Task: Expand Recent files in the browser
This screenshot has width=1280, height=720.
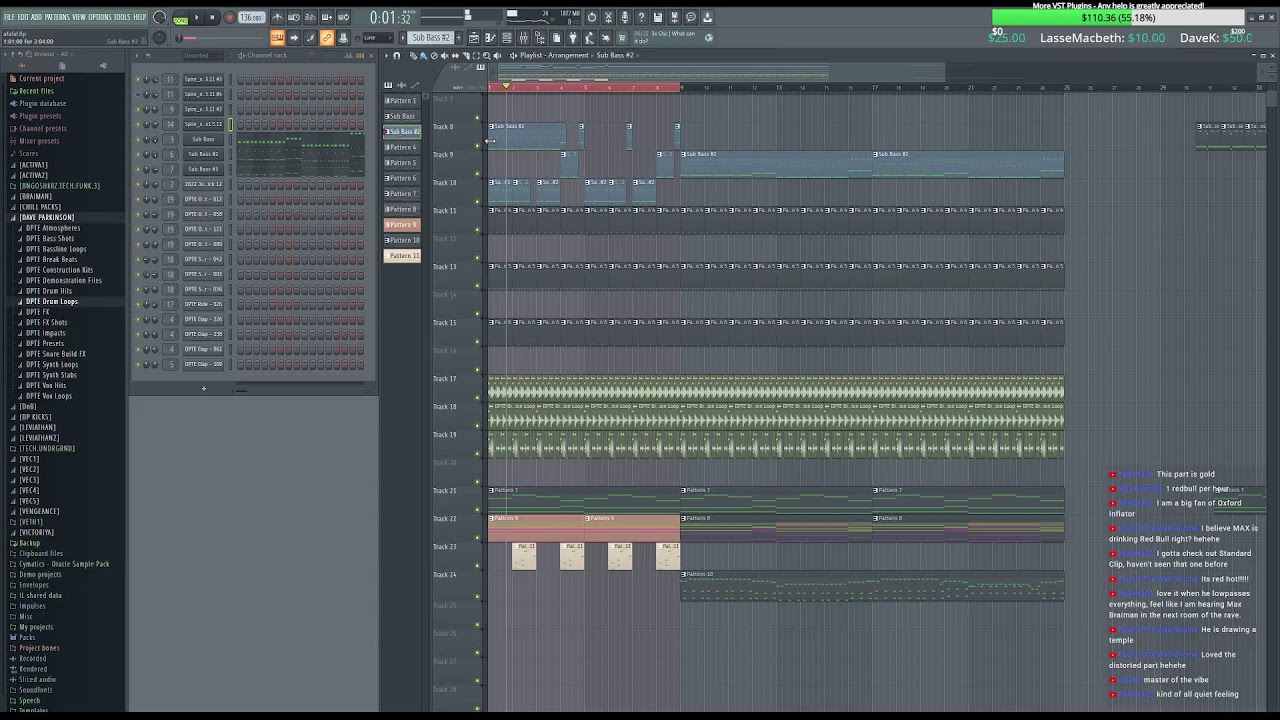Action: pyautogui.click(x=36, y=91)
